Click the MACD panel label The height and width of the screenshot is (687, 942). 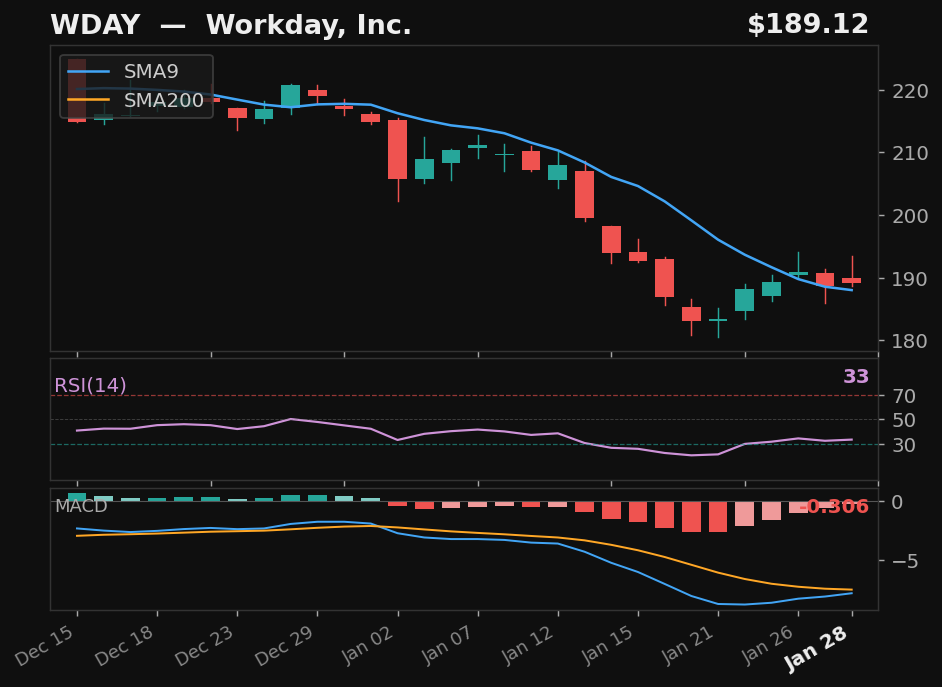click(81, 506)
